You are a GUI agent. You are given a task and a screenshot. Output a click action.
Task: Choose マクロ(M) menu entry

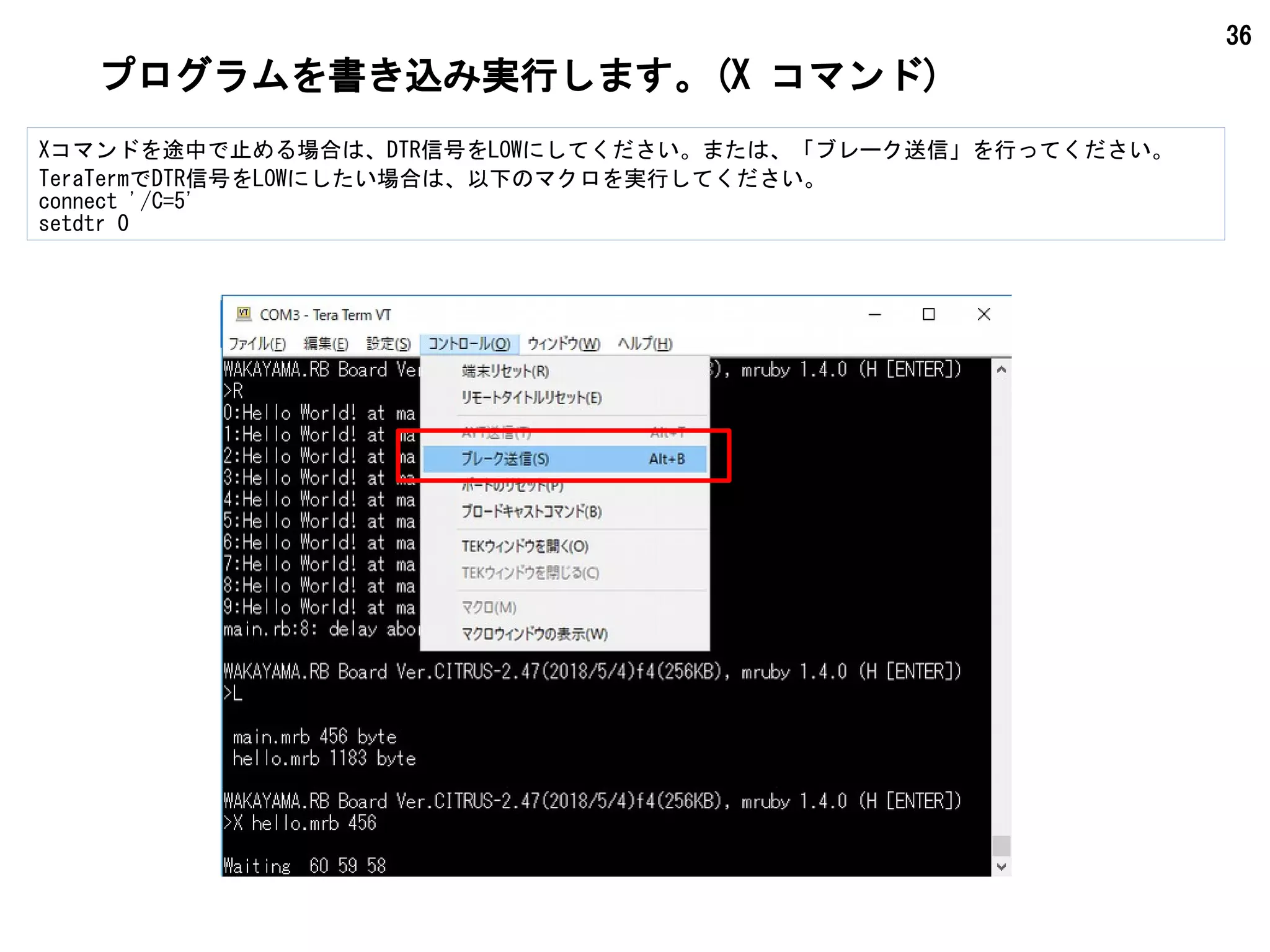(x=565, y=607)
